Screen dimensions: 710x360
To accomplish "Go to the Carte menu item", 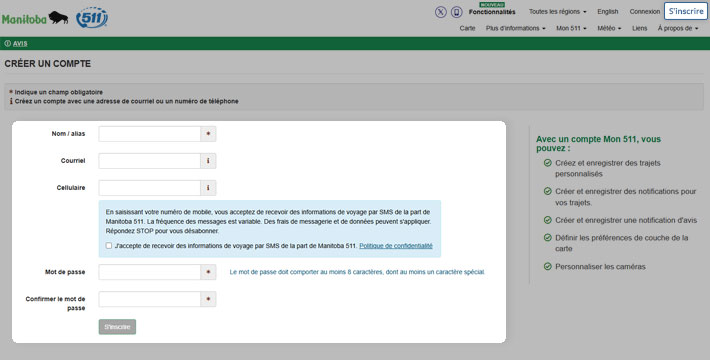I will 467,28.
